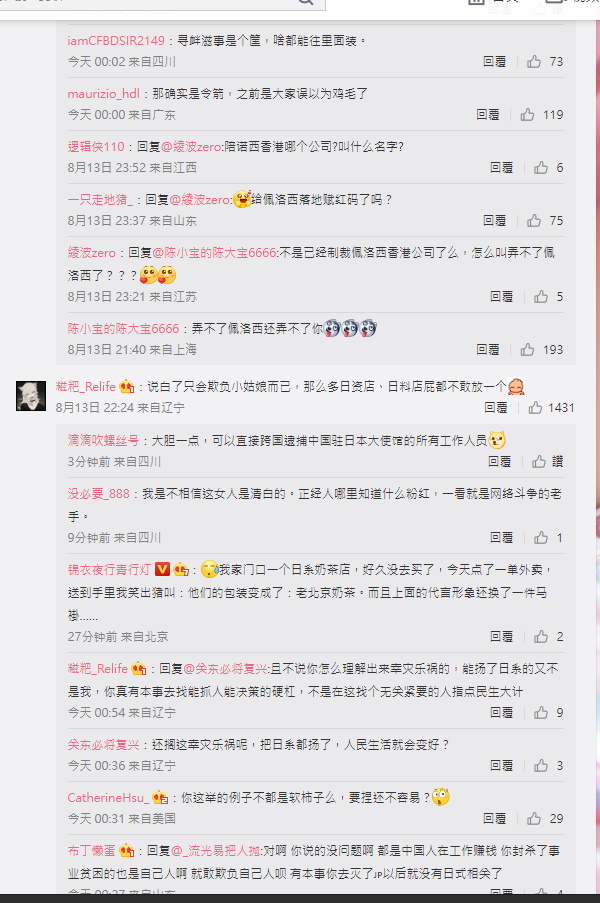This screenshot has width=600, height=903.
Task: Like 尖东必将复兴's comment with 3 likes
Action: [x=541, y=765]
